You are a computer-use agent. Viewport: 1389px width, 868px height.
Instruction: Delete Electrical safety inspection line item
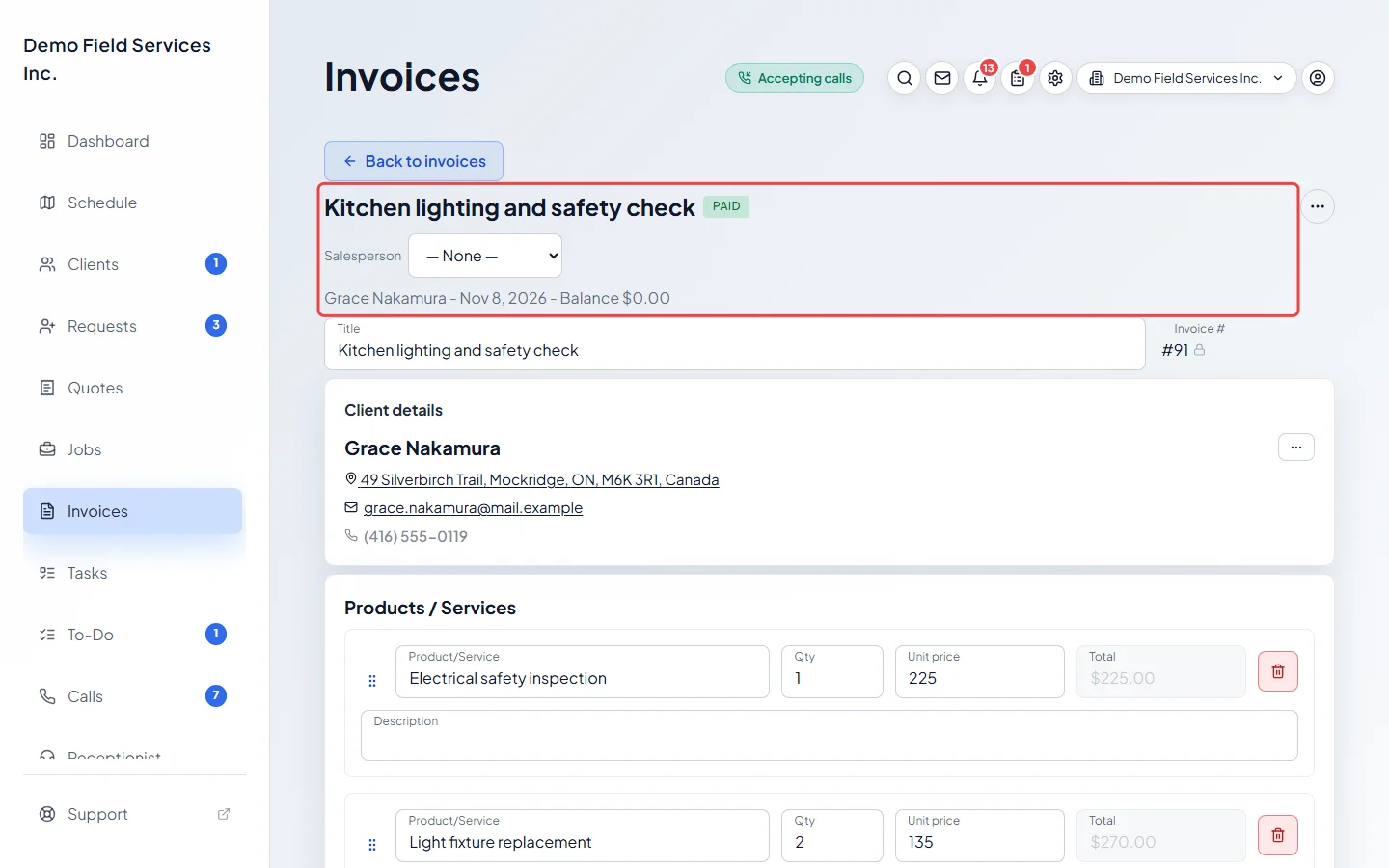point(1278,671)
